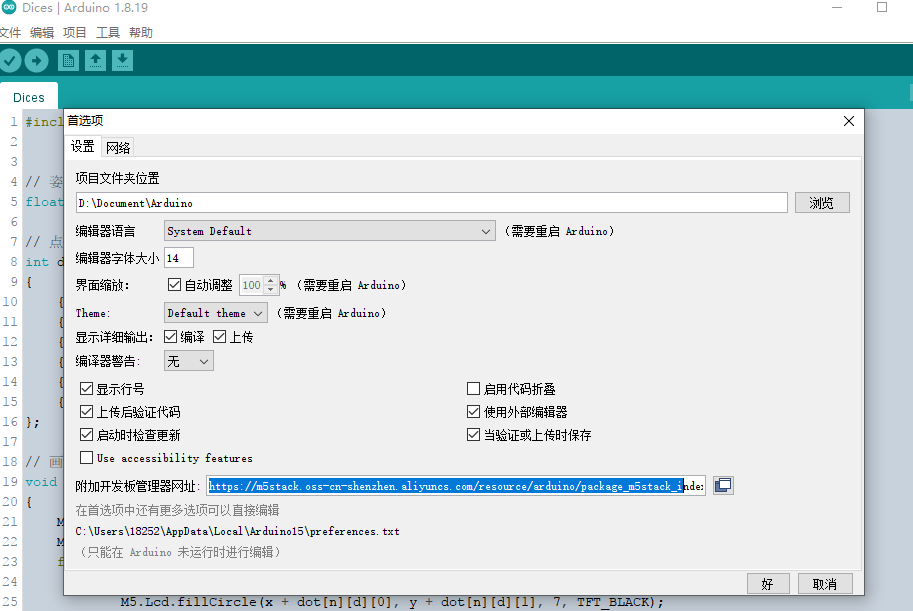Expand the 编译器警告 dropdown
913x611 pixels.
(x=187, y=361)
